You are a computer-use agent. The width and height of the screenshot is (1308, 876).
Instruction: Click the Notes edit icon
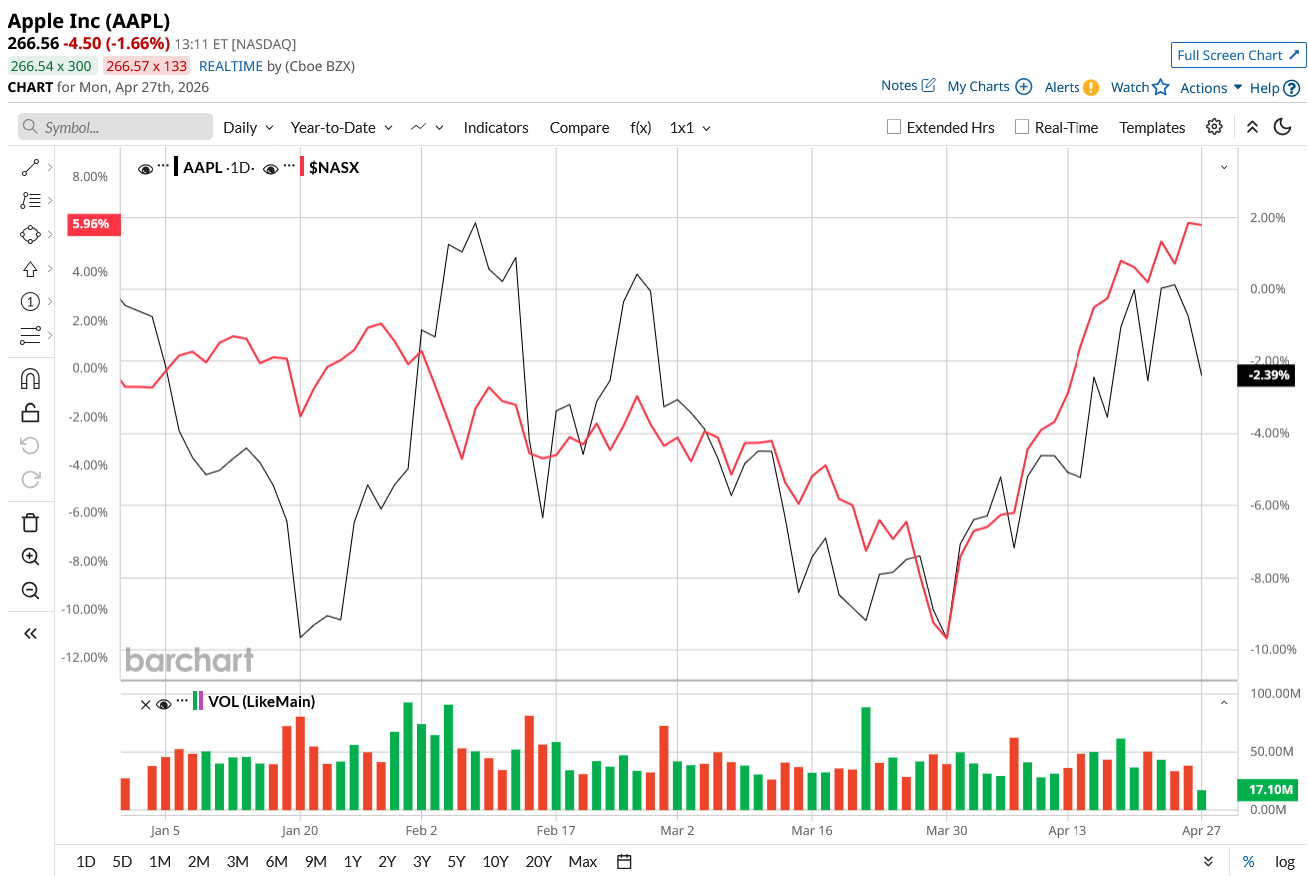928,86
